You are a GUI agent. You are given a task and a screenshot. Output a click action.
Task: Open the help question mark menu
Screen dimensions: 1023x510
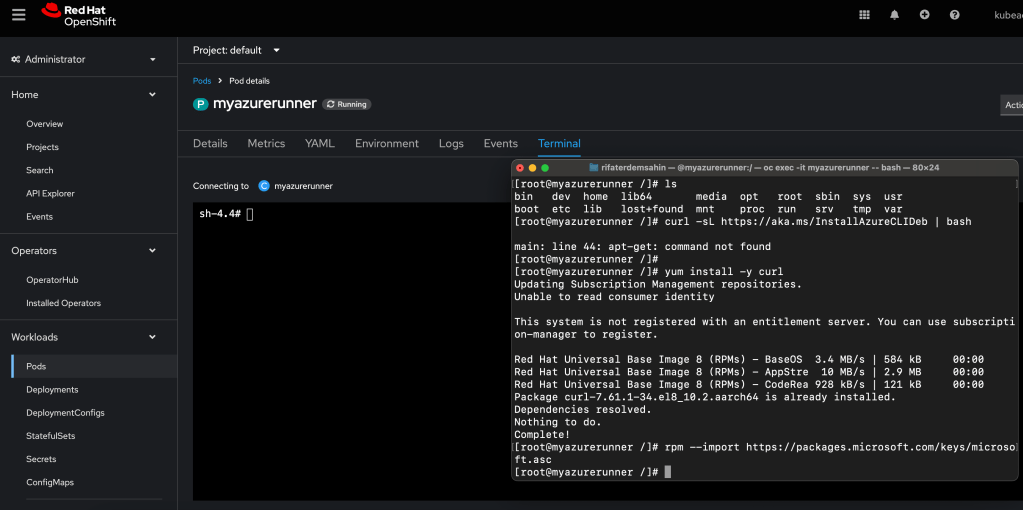[x=954, y=14]
